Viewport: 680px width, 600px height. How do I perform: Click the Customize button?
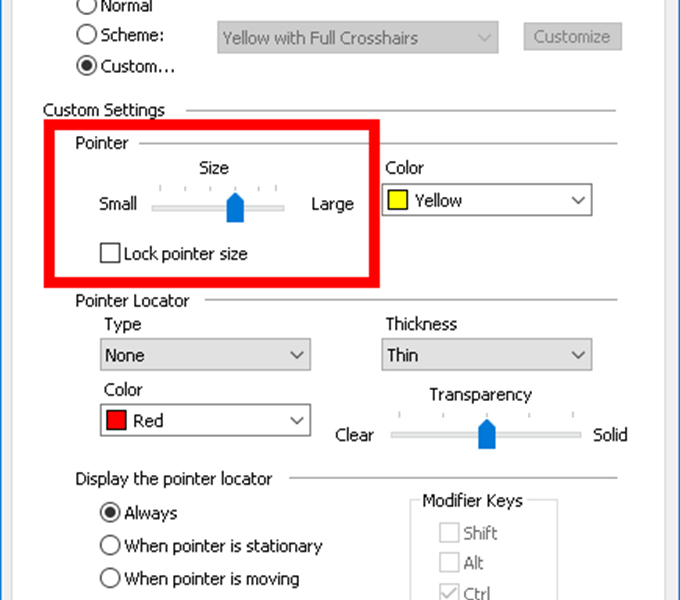[572, 36]
